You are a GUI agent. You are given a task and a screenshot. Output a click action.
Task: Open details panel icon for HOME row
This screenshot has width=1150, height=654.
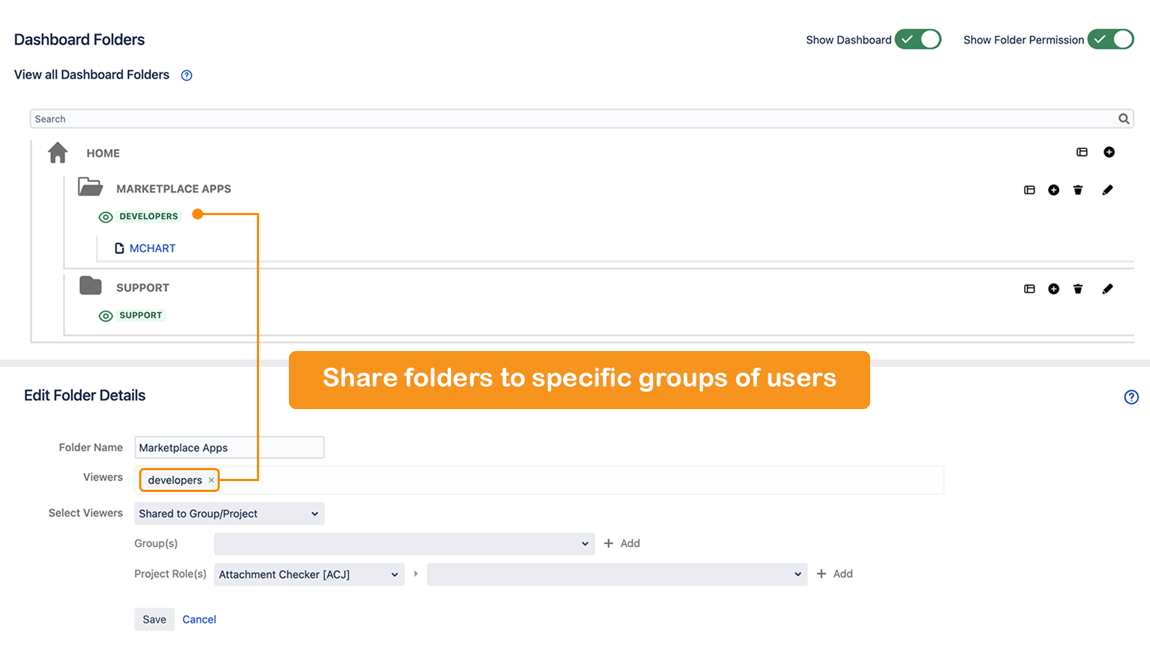click(x=1082, y=152)
